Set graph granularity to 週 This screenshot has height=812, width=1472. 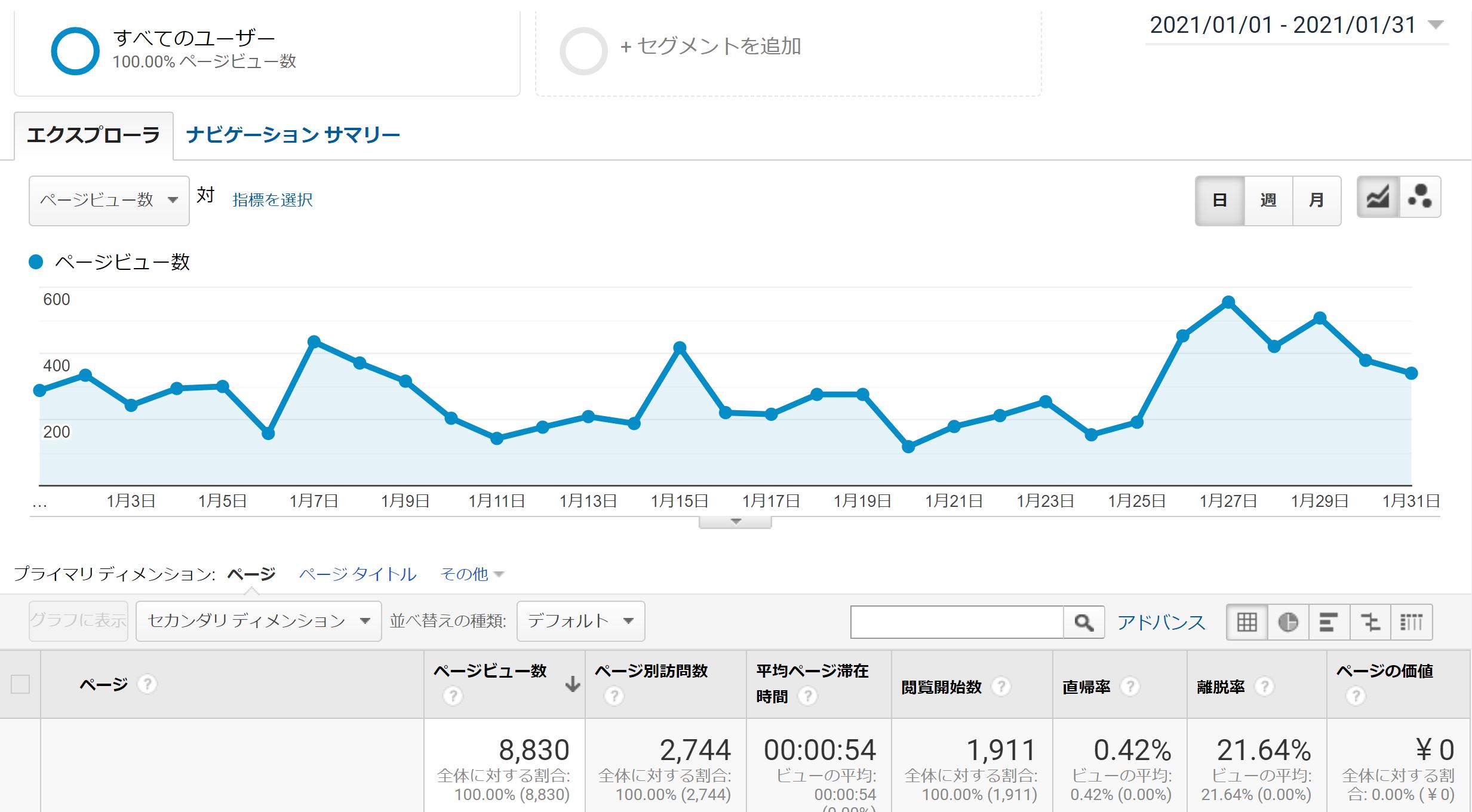(1268, 201)
